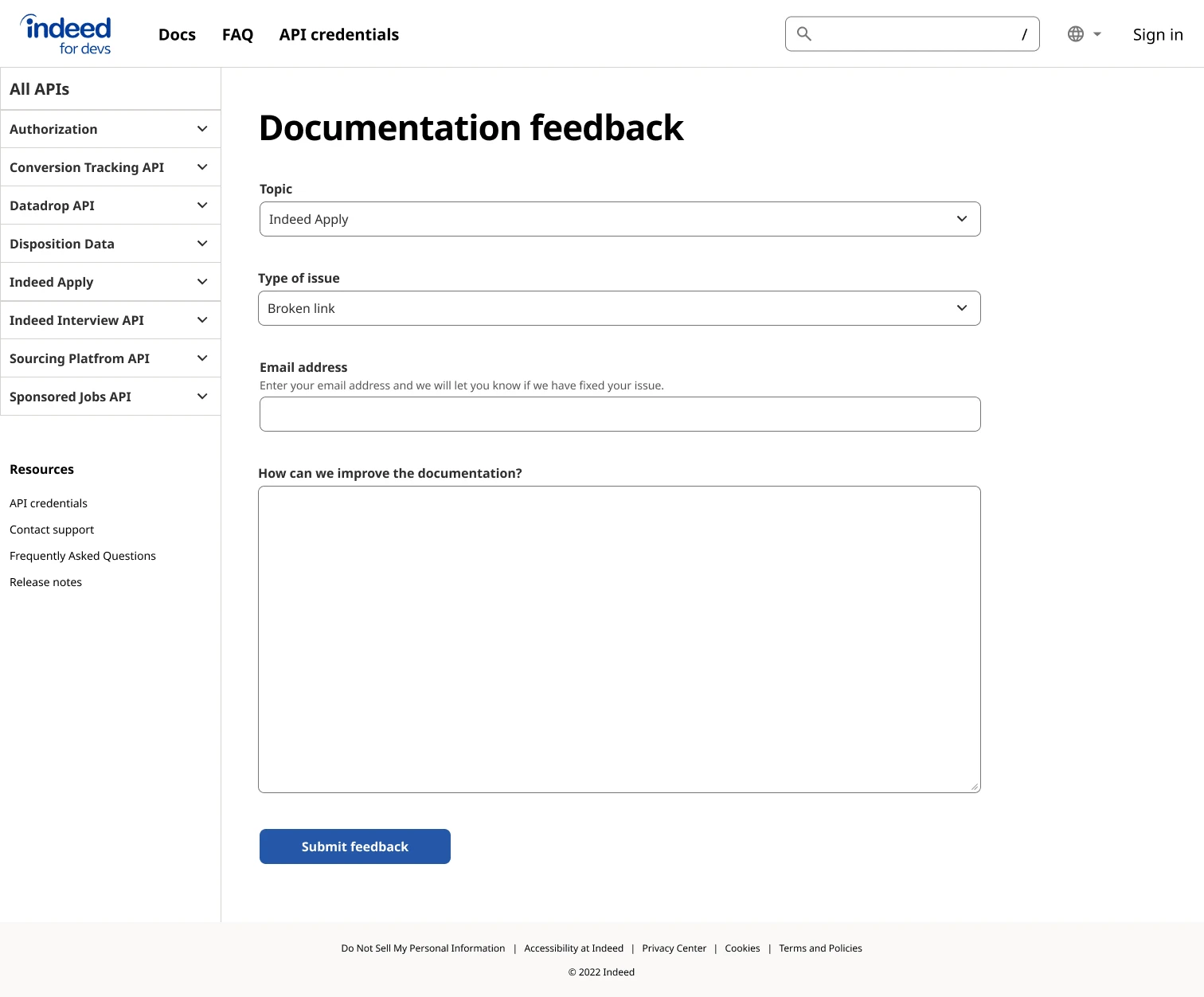
Task: Open the globe language selector
Action: coord(1084,34)
